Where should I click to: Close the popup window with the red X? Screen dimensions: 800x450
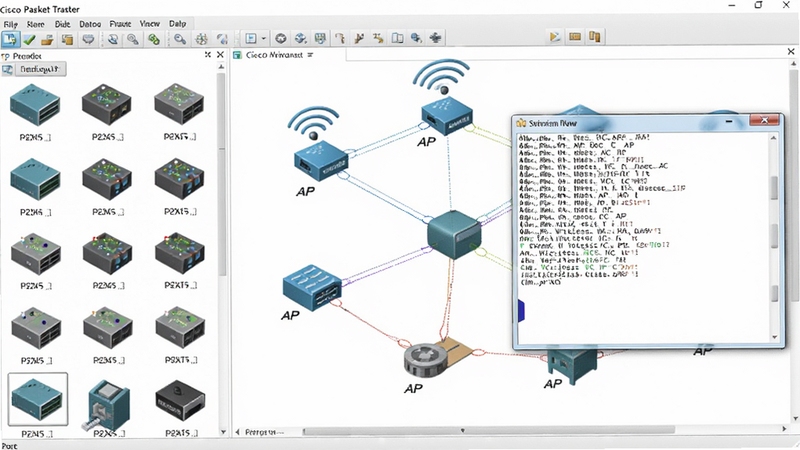pyautogui.click(x=764, y=120)
